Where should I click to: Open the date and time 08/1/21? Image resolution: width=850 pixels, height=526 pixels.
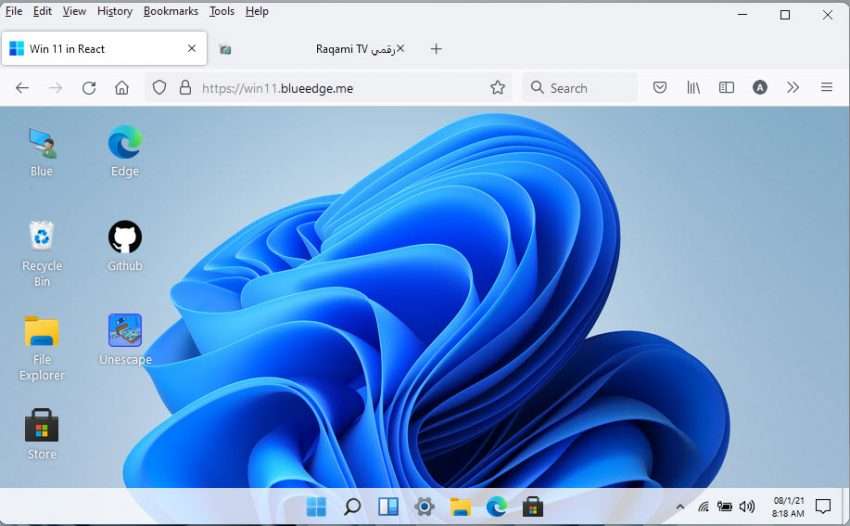point(788,507)
